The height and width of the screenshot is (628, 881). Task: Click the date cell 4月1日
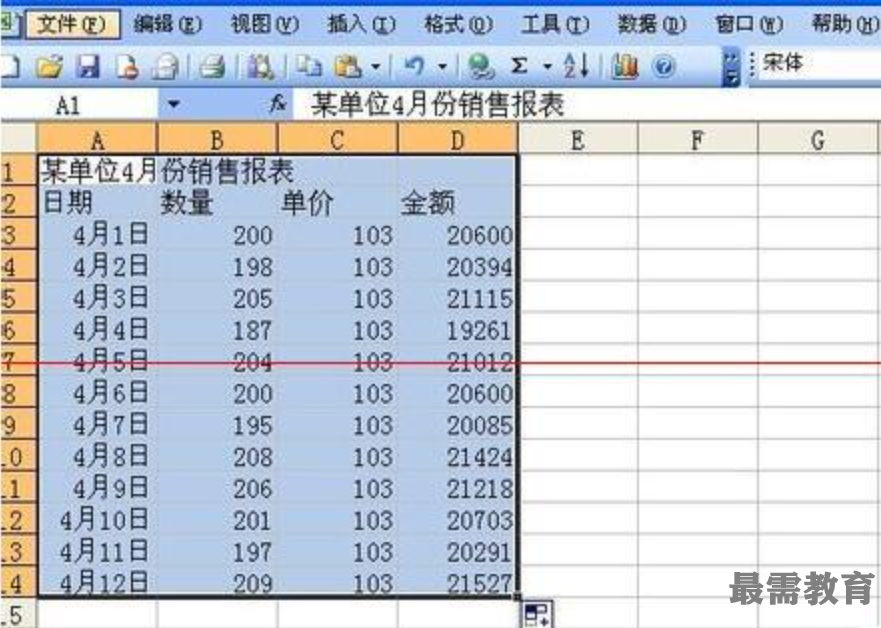pos(98,234)
